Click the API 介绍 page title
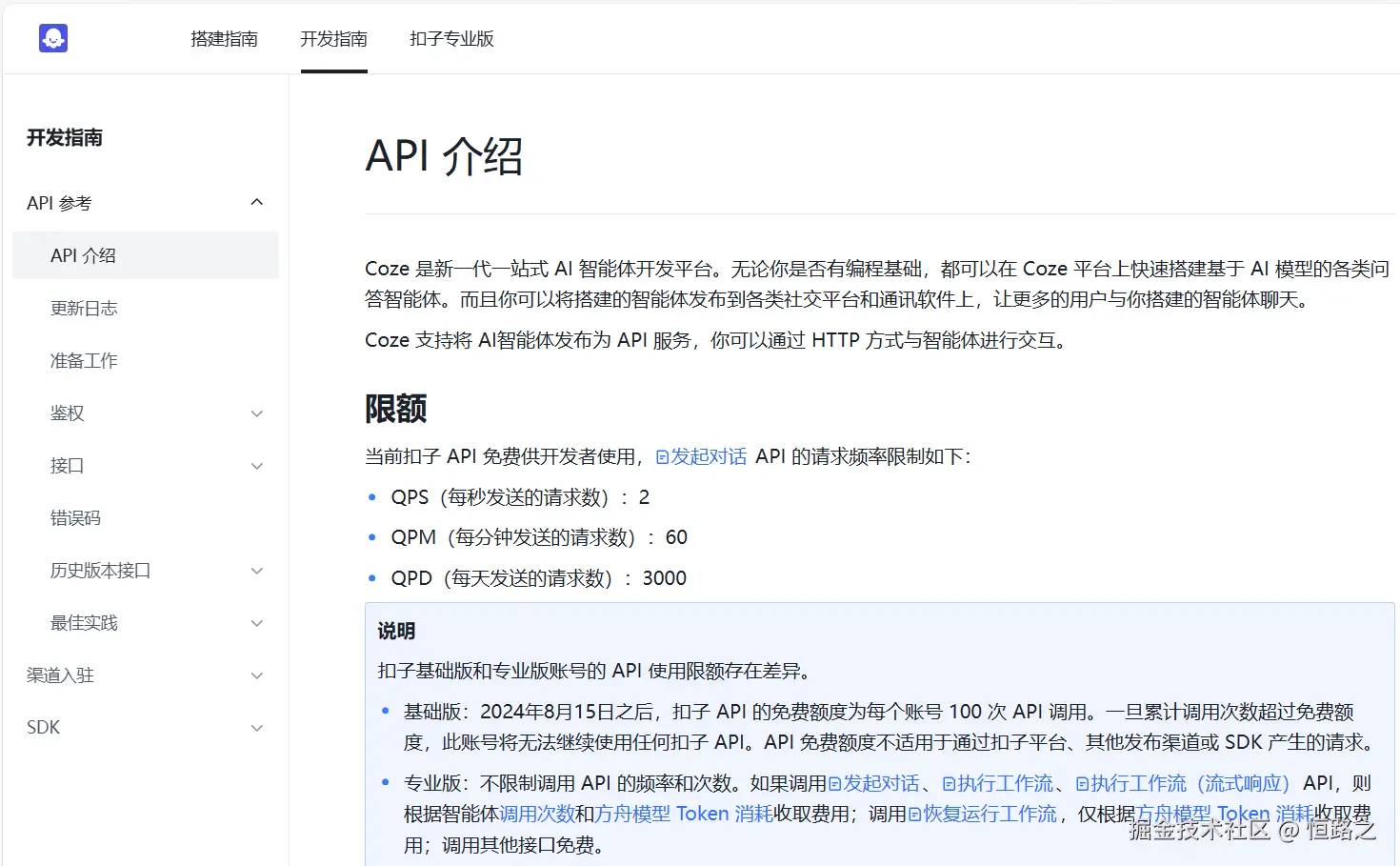The width and height of the screenshot is (1400, 866). pyautogui.click(x=444, y=156)
